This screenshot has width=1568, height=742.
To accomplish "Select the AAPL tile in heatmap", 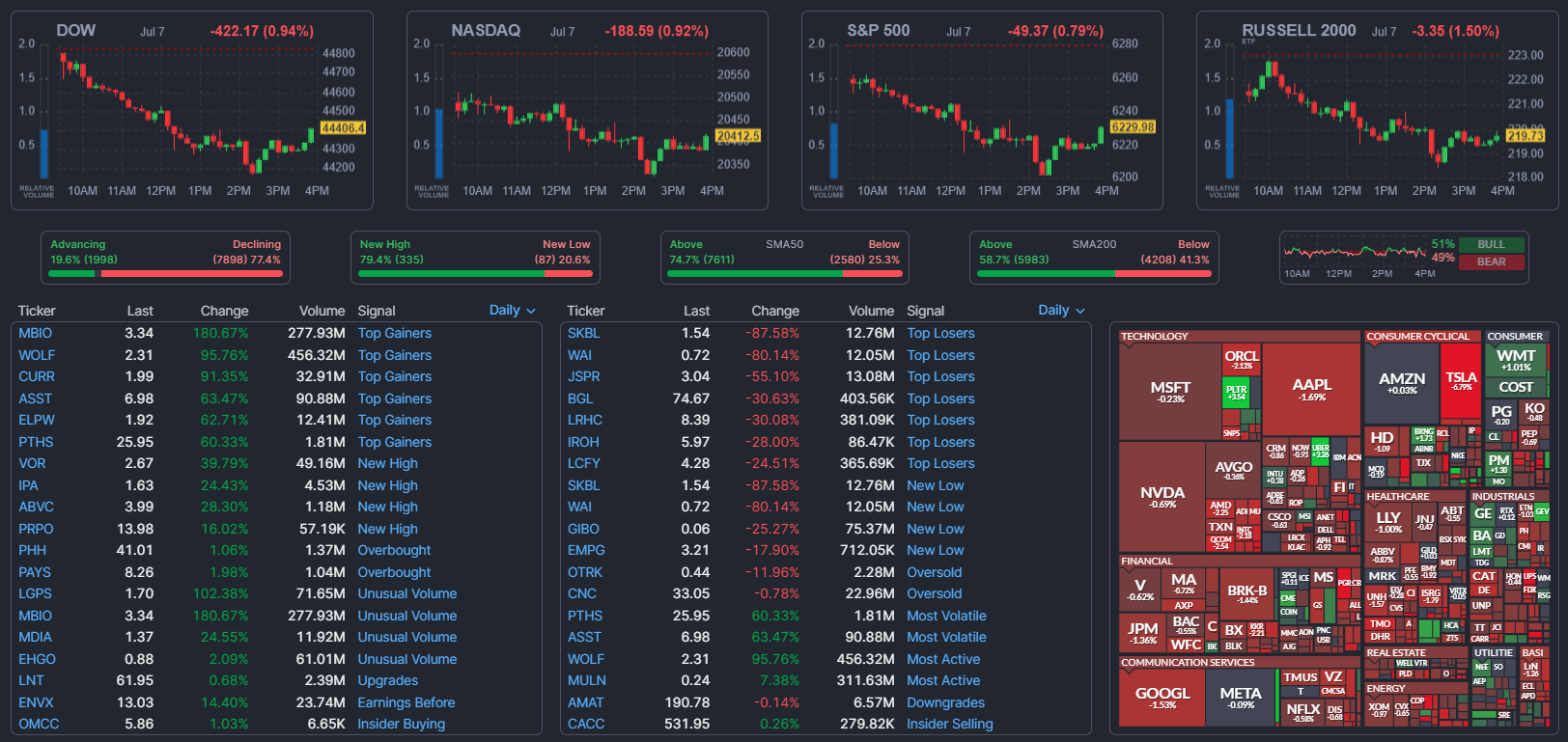I will point(1311,389).
